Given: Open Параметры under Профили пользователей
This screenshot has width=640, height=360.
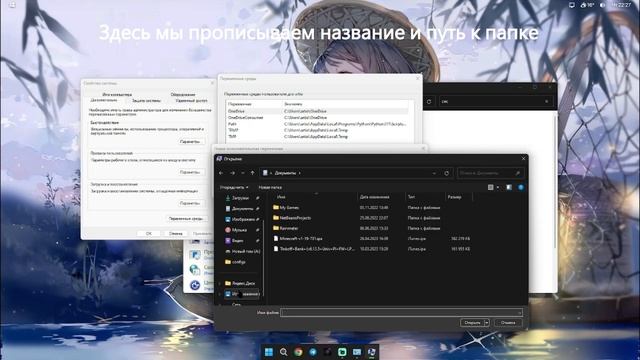Looking at the screenshot, I should pos(190,172).
